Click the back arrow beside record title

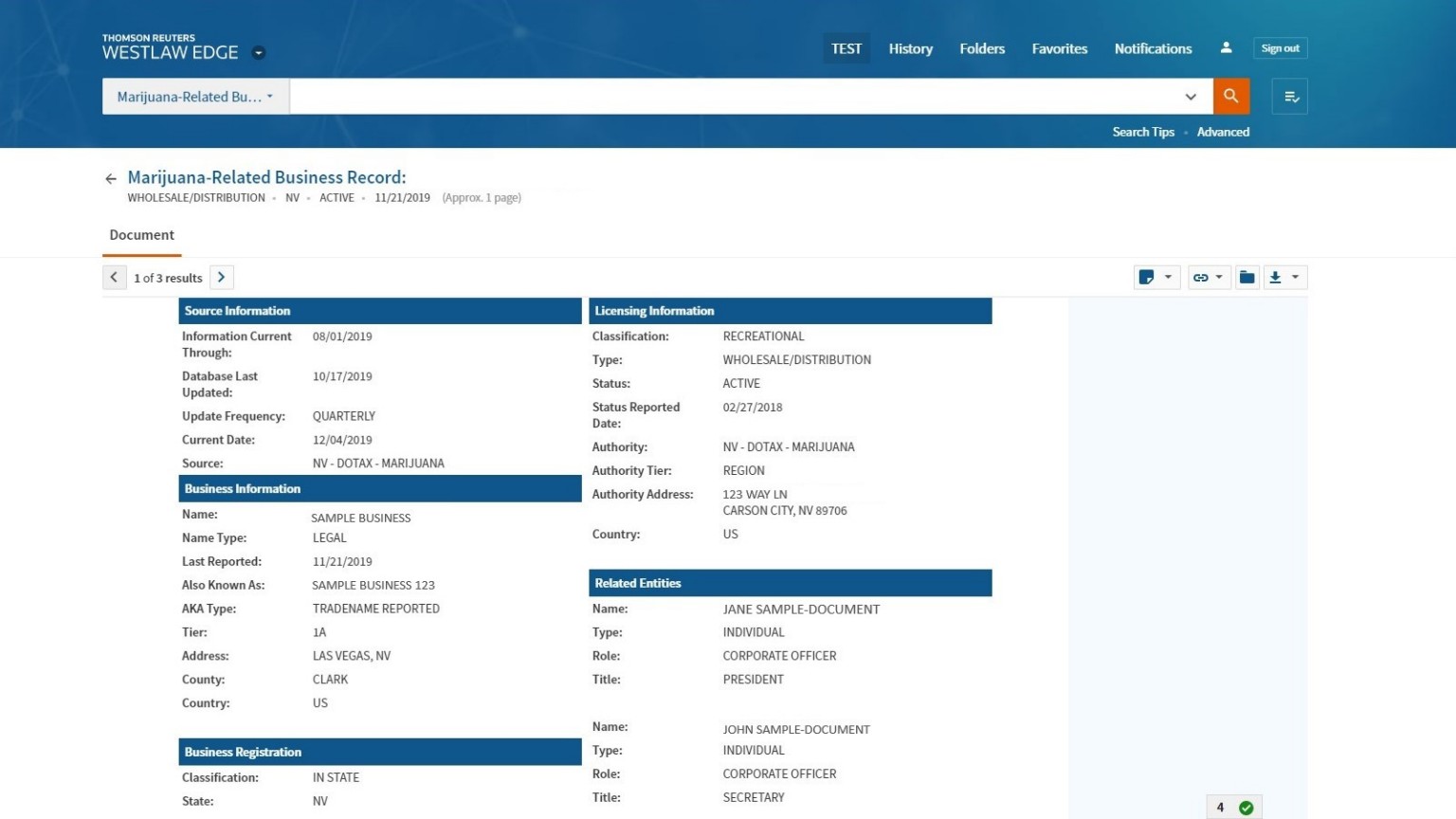point(111,178)
